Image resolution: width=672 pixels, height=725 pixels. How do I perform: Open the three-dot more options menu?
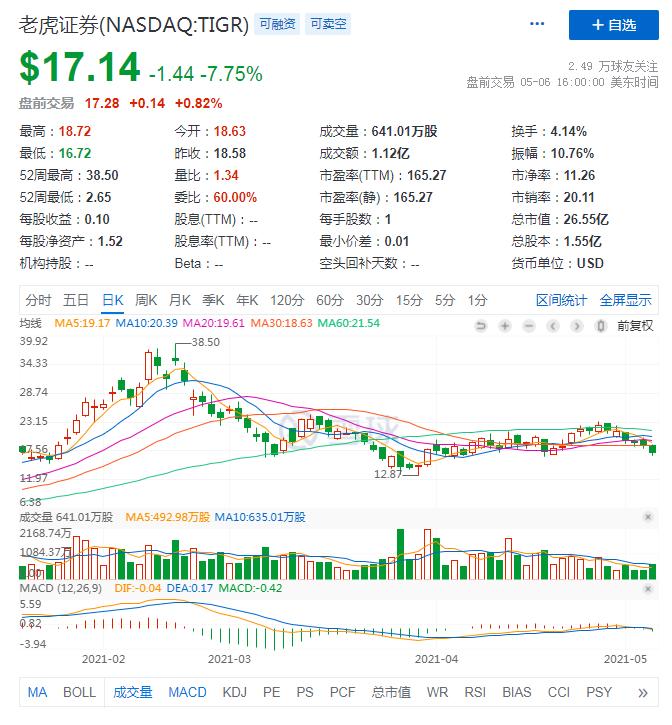coord(537,24)
